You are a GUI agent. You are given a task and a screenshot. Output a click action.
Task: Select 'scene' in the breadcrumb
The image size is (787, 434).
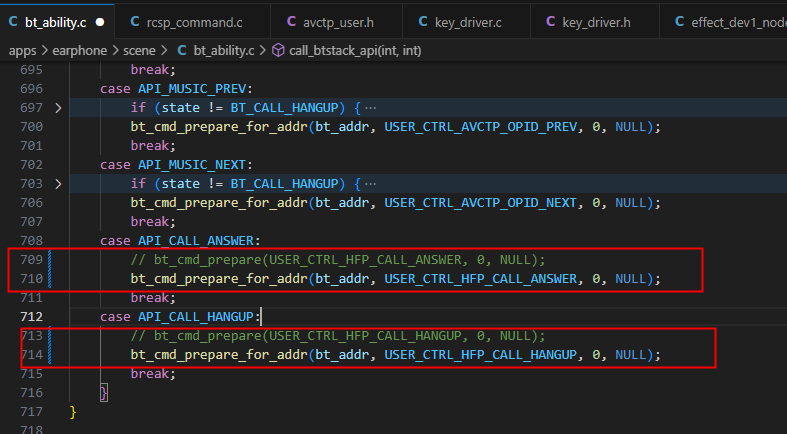coord(139,51)
